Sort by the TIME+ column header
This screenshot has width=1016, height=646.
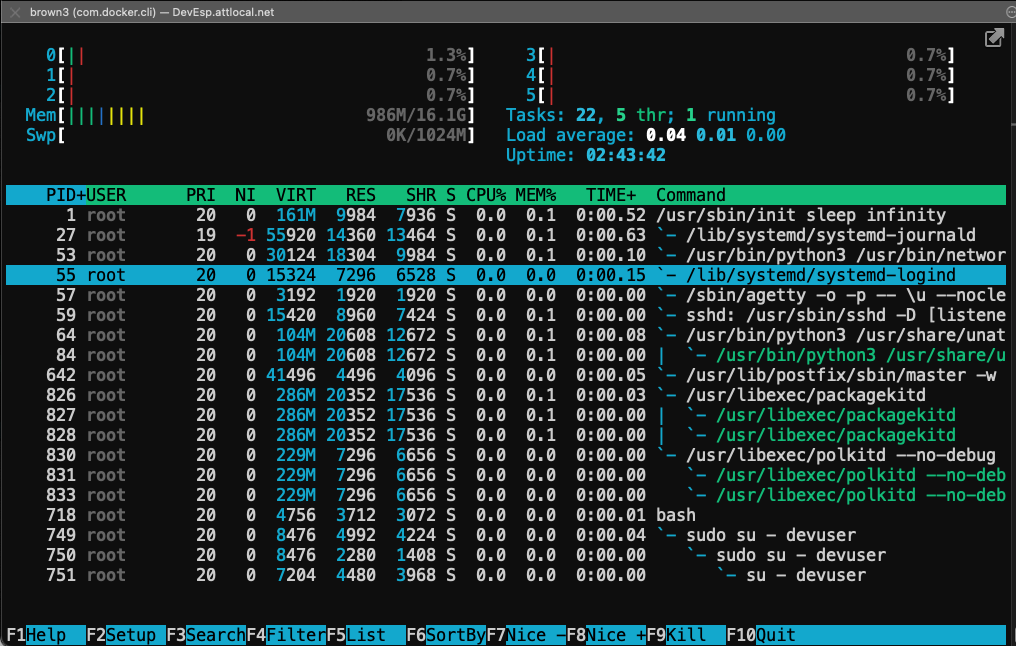pos(611,195)
